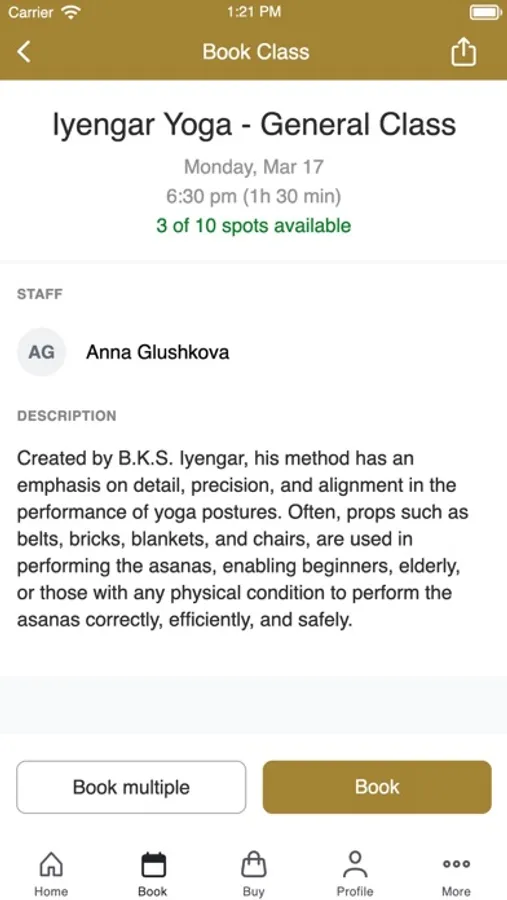Select the Profile tab label
The image size is (507, 900).
pyautogui.click(x=355, y=891)
